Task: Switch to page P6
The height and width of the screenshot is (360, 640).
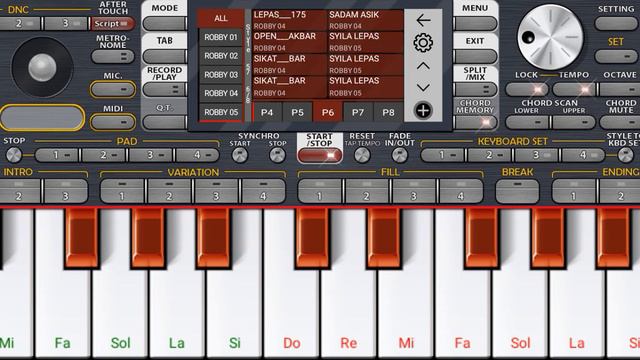Action: pos(328,112)
